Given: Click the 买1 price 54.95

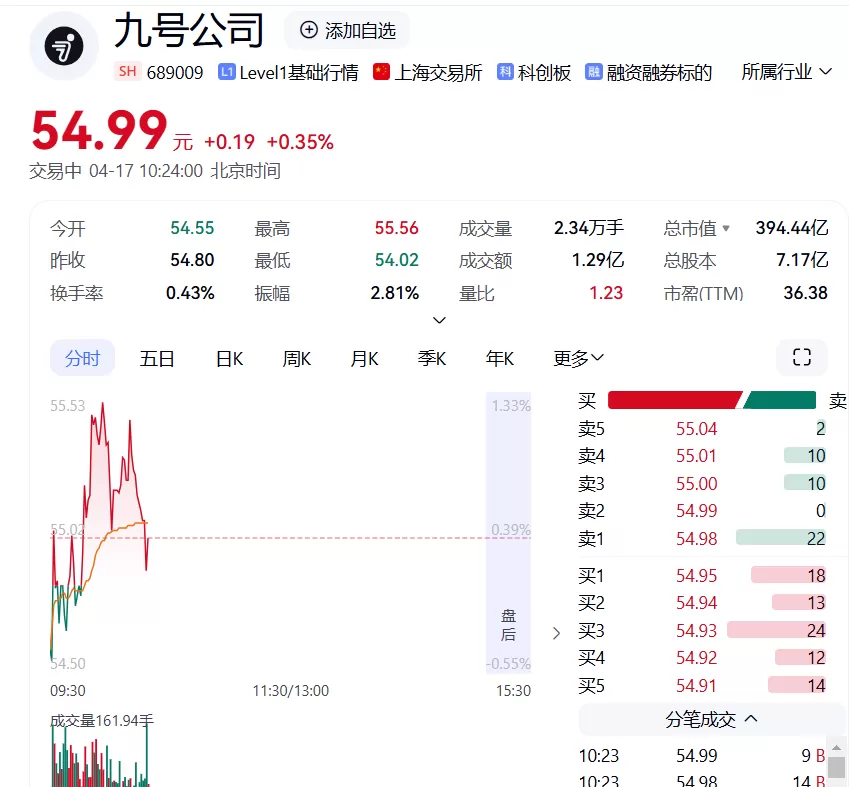Looking at the screenshot, I should [x=696, y=575].
